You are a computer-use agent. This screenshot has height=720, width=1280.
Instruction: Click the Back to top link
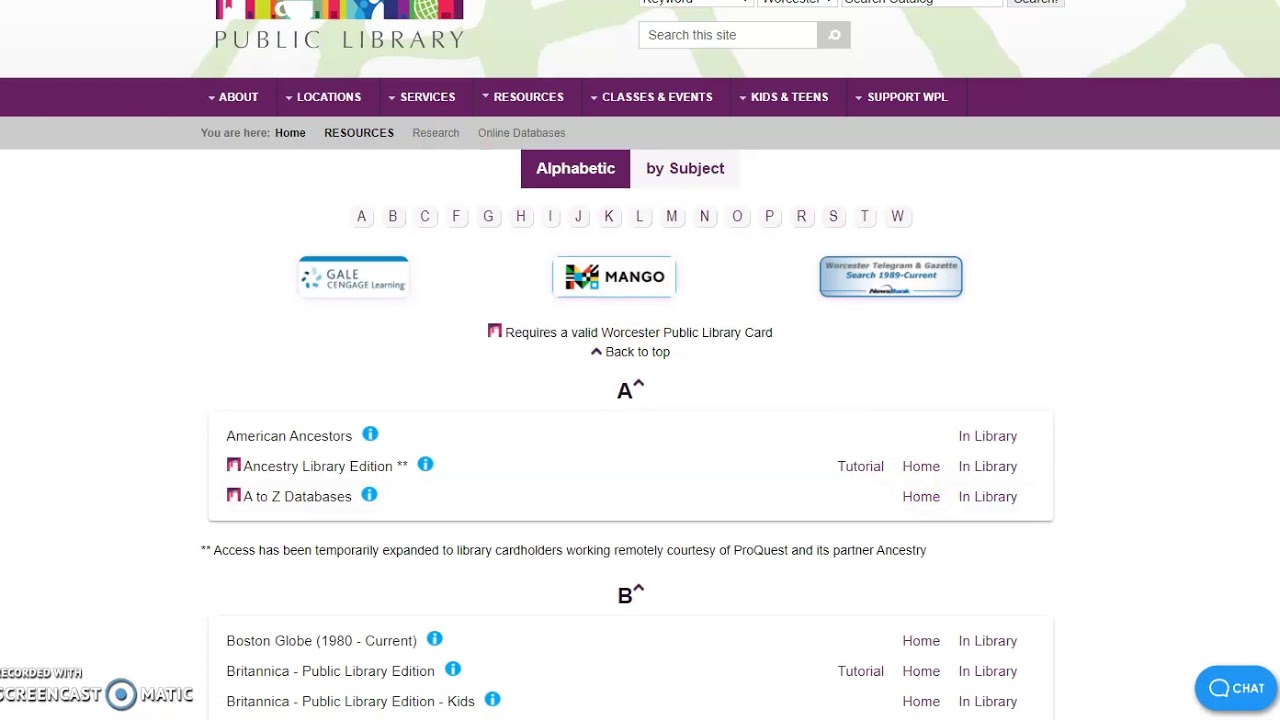tap(630, 352)
